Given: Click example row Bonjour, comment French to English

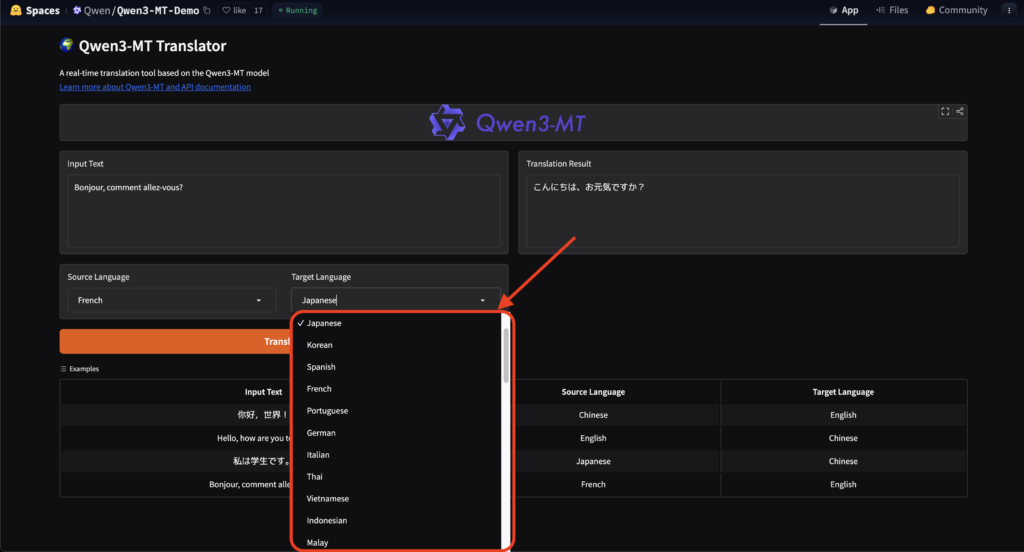Looking at the screenshot, I should [x=513, y=484].
